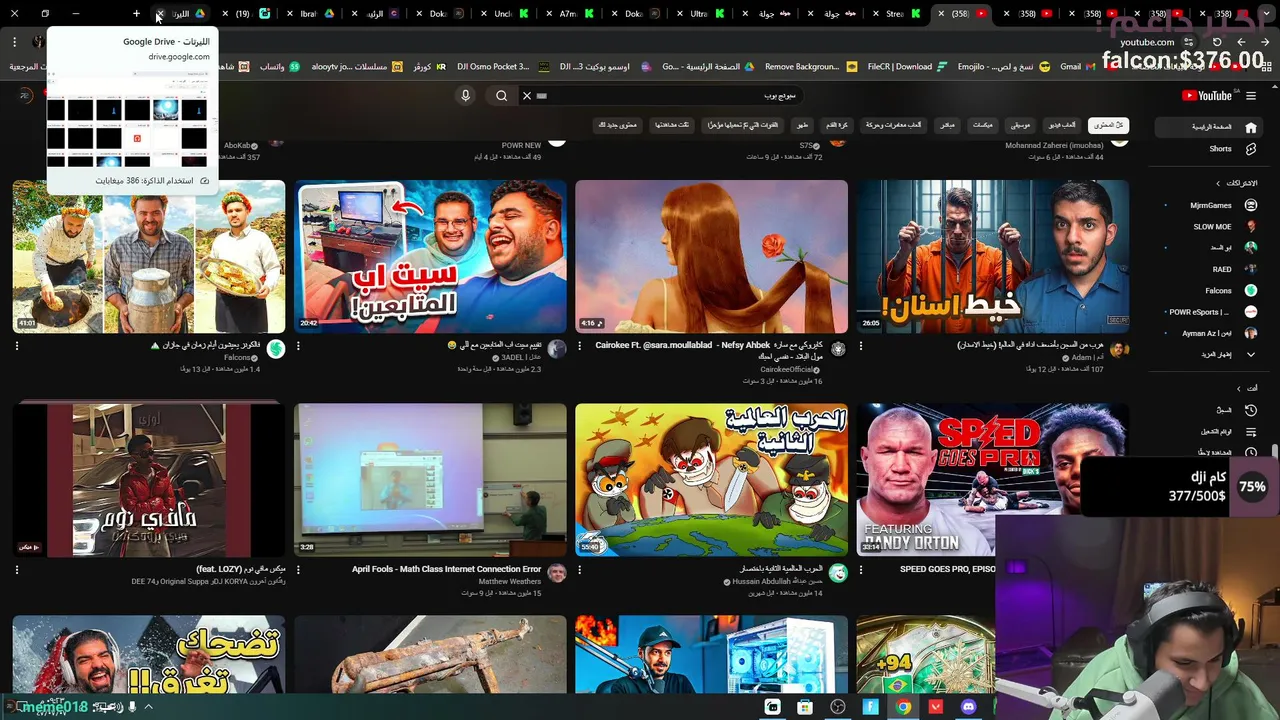Viewport: 1280px width, 720px height.
Task: Expand show more subscriptions chevron
Action: coord(1250,354)
